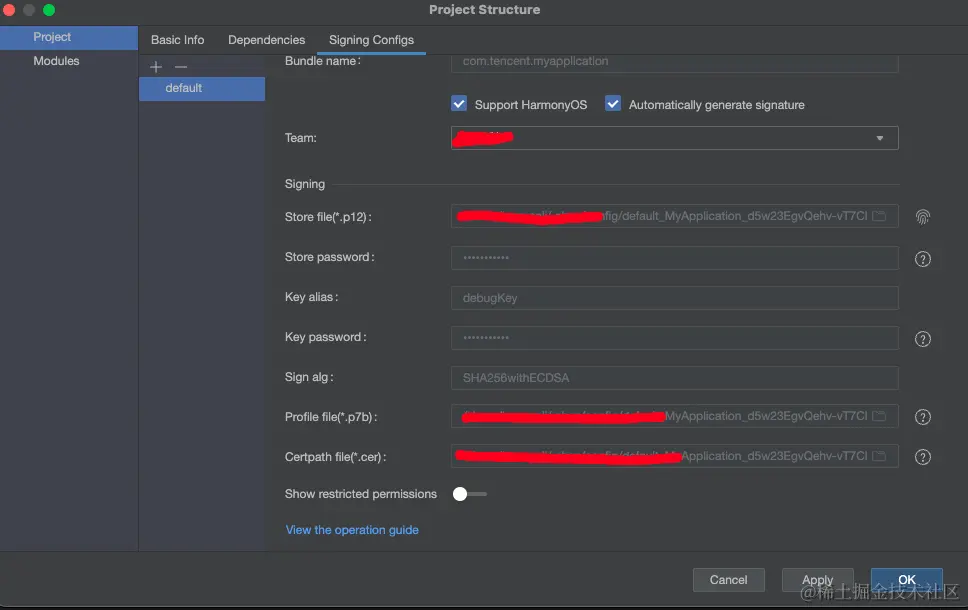Enable Show restricted permissions switch
968x610 pixels.
pyautogui.click(x=469, y=494)
